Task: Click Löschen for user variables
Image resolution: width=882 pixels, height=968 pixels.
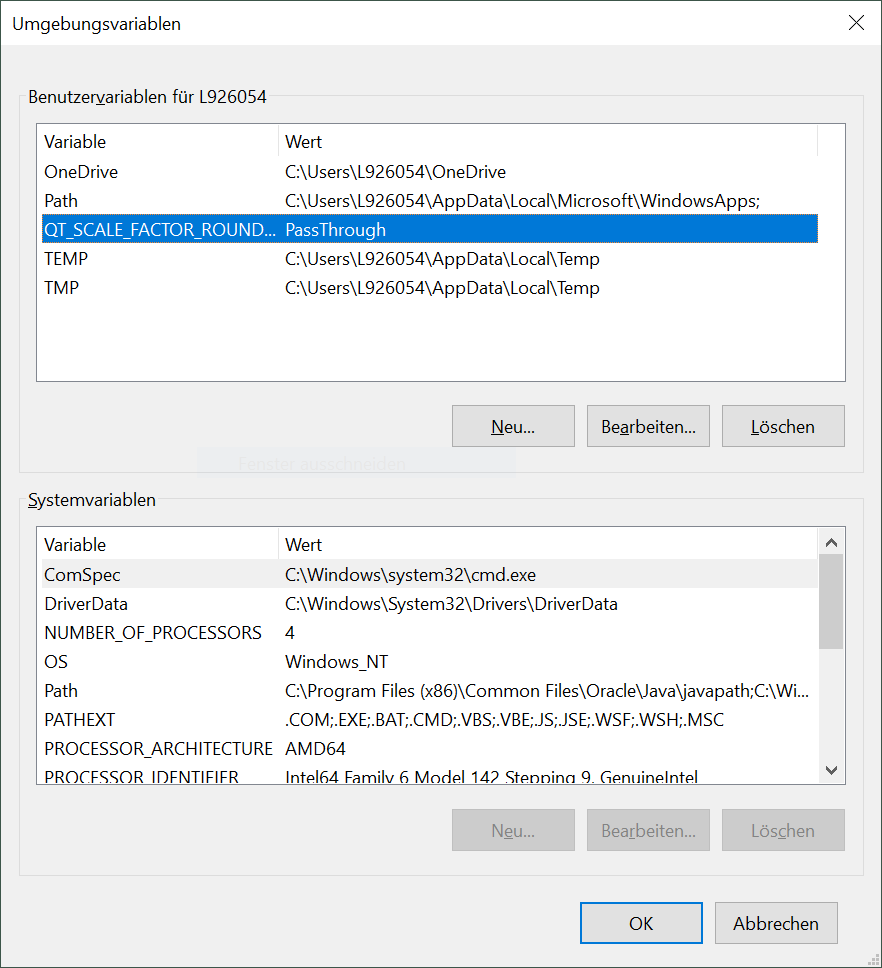Action: [783, 426]
